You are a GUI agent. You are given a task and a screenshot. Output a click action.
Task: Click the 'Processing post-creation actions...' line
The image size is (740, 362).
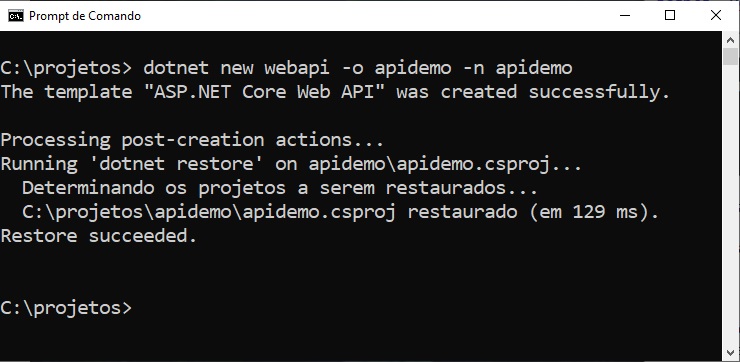(x=192, y=140)
